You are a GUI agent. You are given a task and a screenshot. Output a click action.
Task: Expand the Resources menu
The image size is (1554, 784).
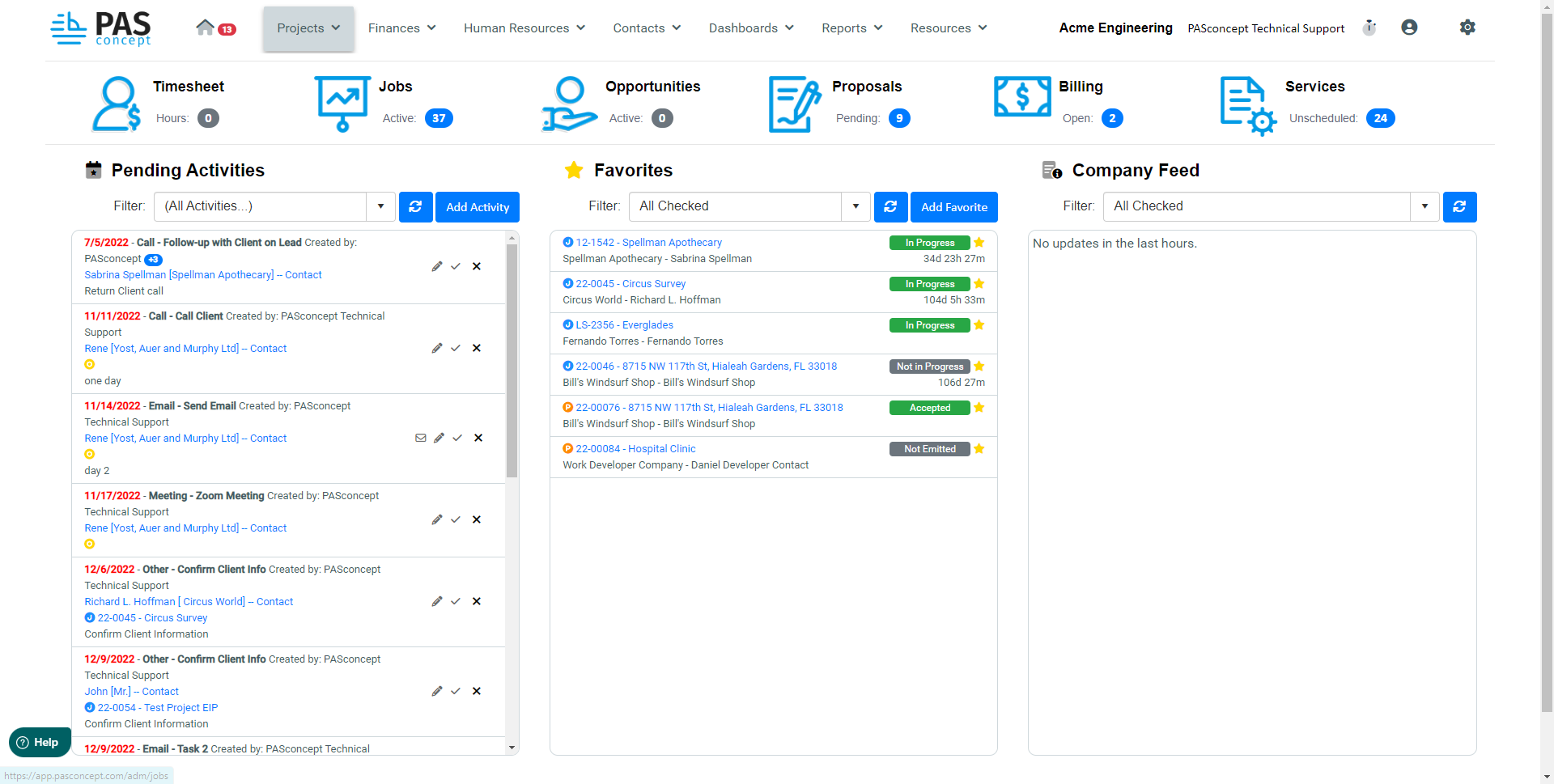click(x=949, y=28)
